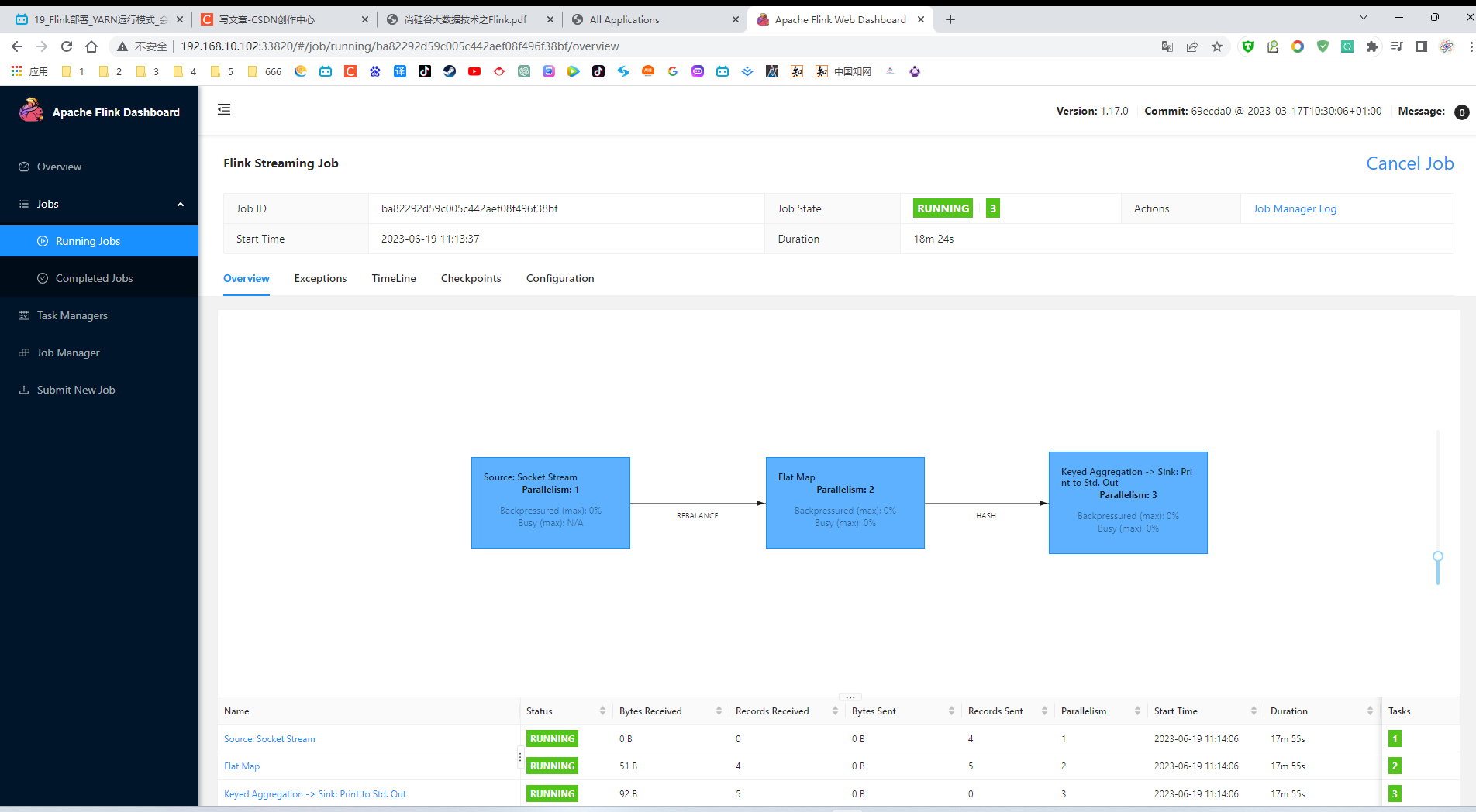Open browser extensions puzzle icon
Screen dimensions: 1476x812
pos(1372,46)
